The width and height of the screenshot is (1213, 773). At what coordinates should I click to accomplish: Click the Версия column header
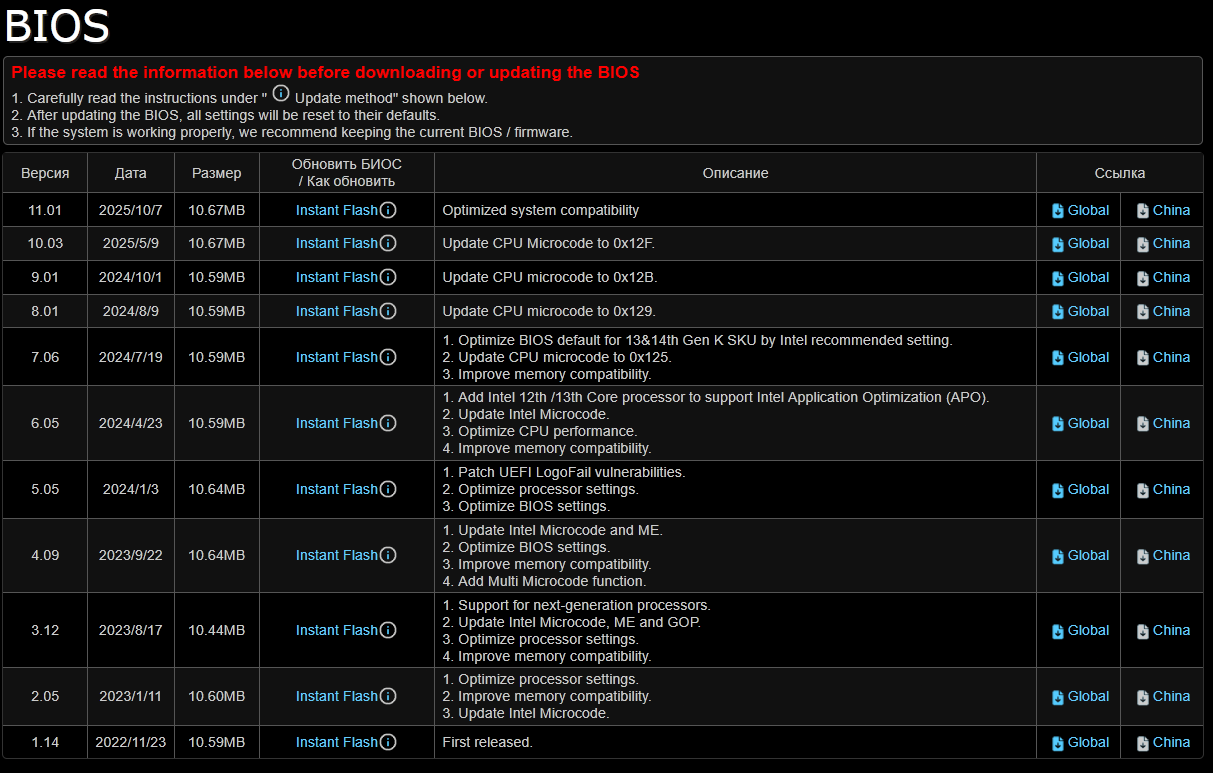tap(45, 173)
